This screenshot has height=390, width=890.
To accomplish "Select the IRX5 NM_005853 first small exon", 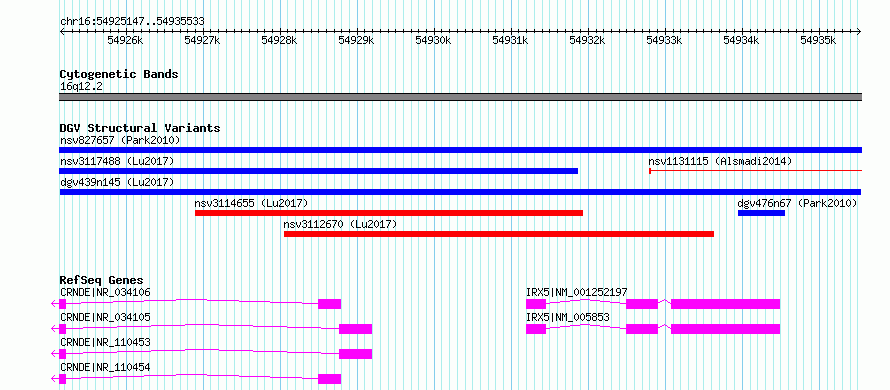I will (536, 329).
